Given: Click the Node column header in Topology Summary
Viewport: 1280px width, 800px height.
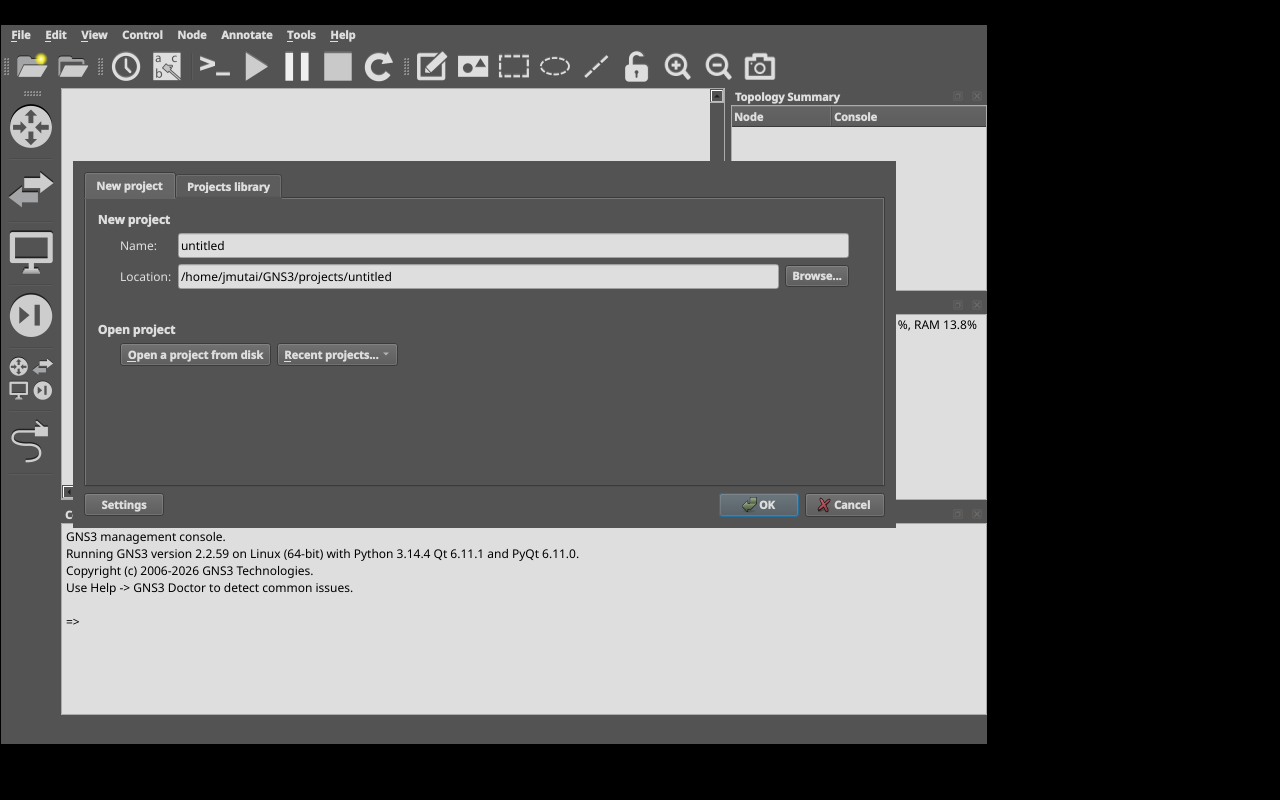Looking at the screenshot, I should (x=781, y=117).
